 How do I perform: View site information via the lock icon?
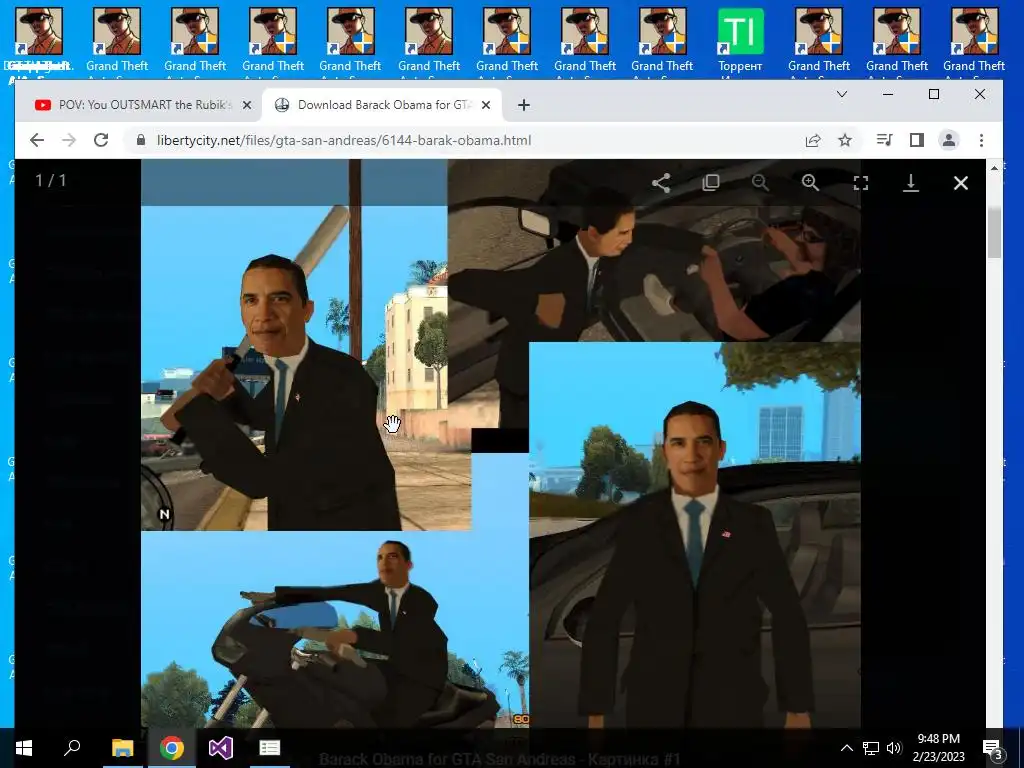click(x=140, y=140)
